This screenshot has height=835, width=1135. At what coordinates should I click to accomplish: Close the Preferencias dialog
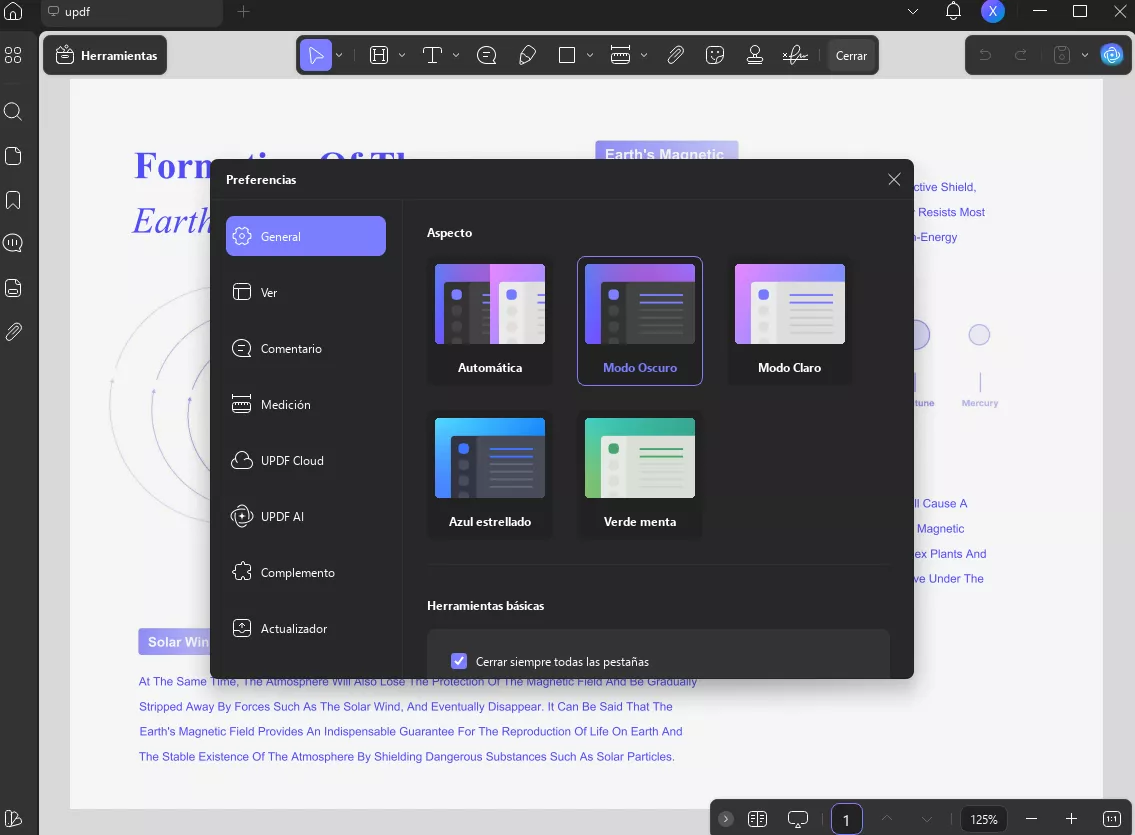tap(895, 179)
